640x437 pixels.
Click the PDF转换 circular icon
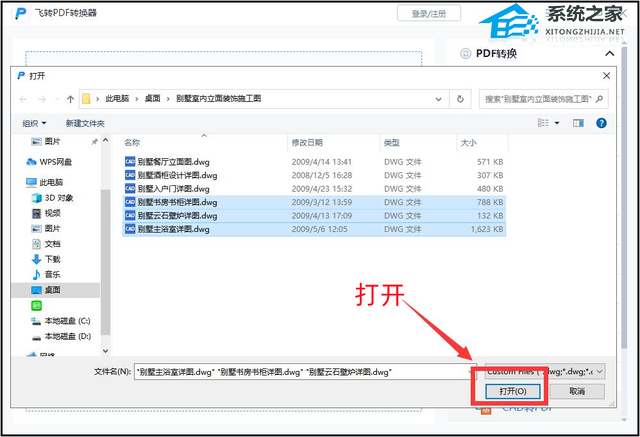coord(465,53)
